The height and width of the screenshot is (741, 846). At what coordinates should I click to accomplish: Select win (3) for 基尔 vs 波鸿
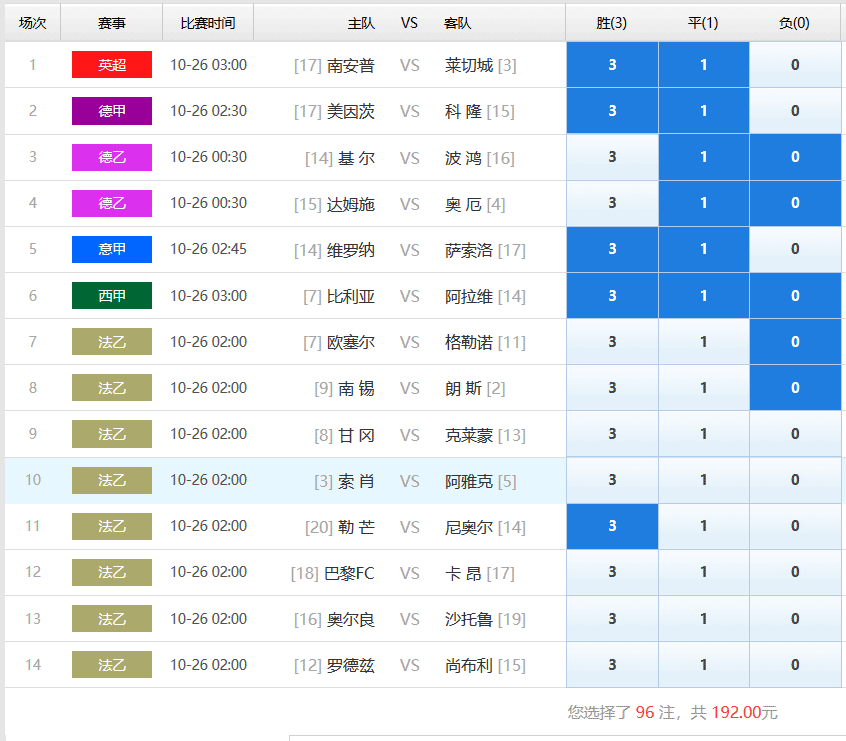click(x=612, y=157)
